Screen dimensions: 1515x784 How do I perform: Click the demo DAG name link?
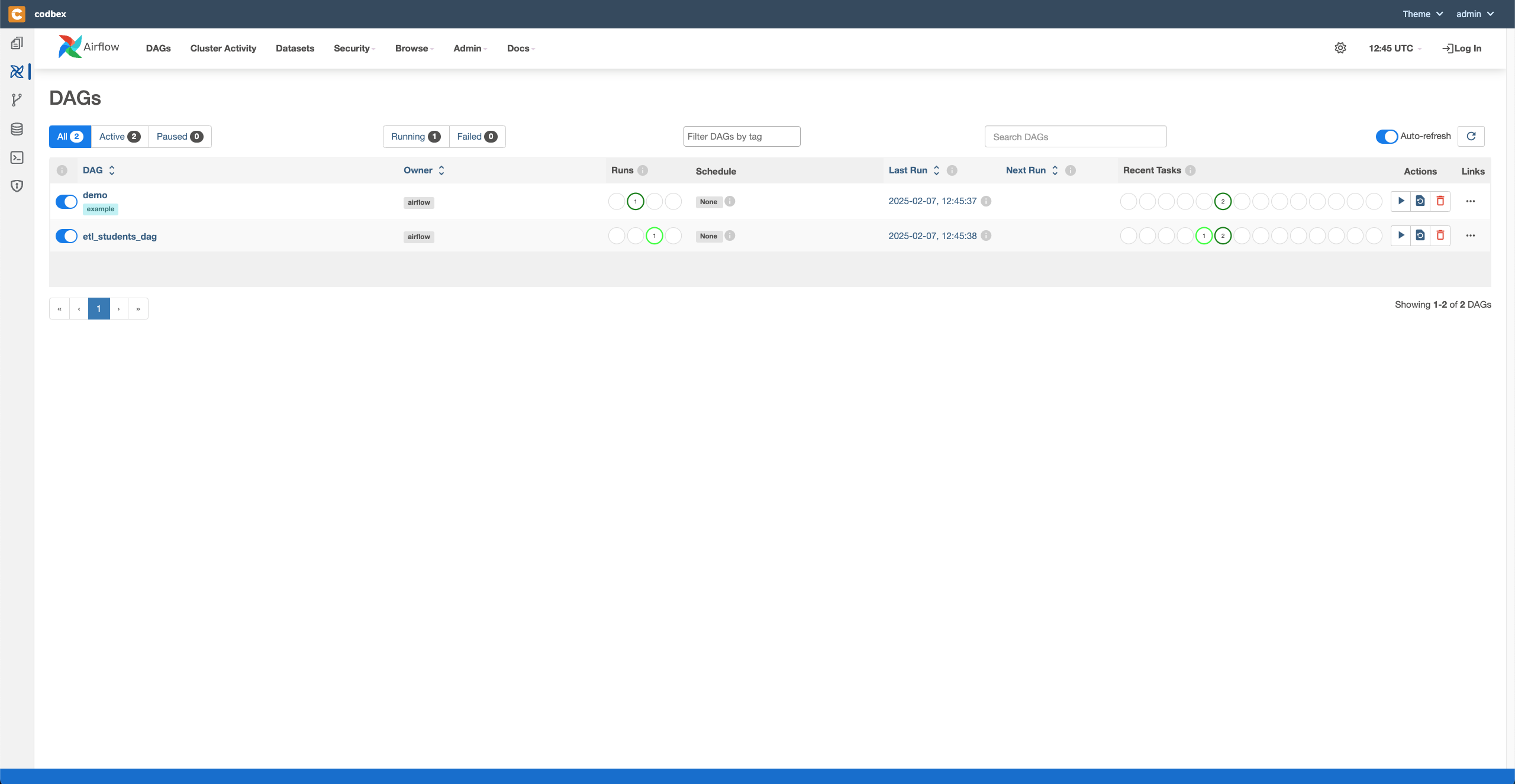coord(95,195)
